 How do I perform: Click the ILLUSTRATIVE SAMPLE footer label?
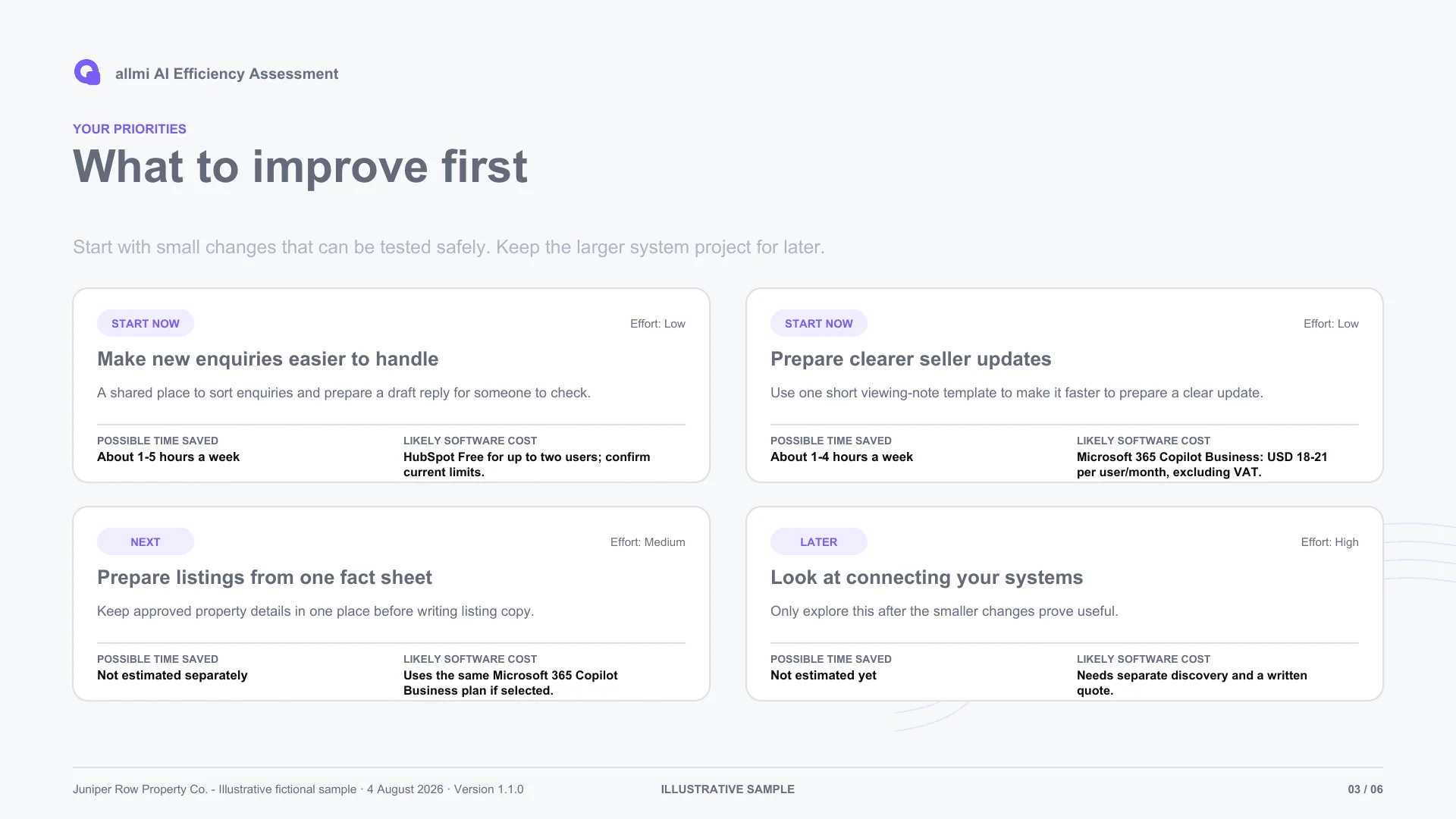pyautogui.click(x=728, y=789)
